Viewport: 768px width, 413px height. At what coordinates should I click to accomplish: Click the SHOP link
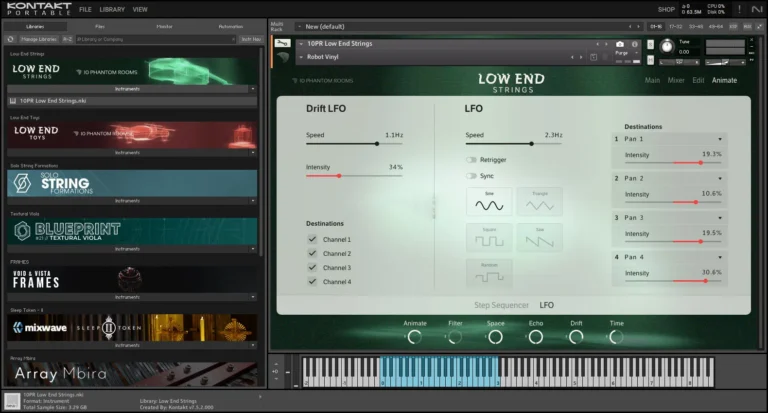coord(666,9)
